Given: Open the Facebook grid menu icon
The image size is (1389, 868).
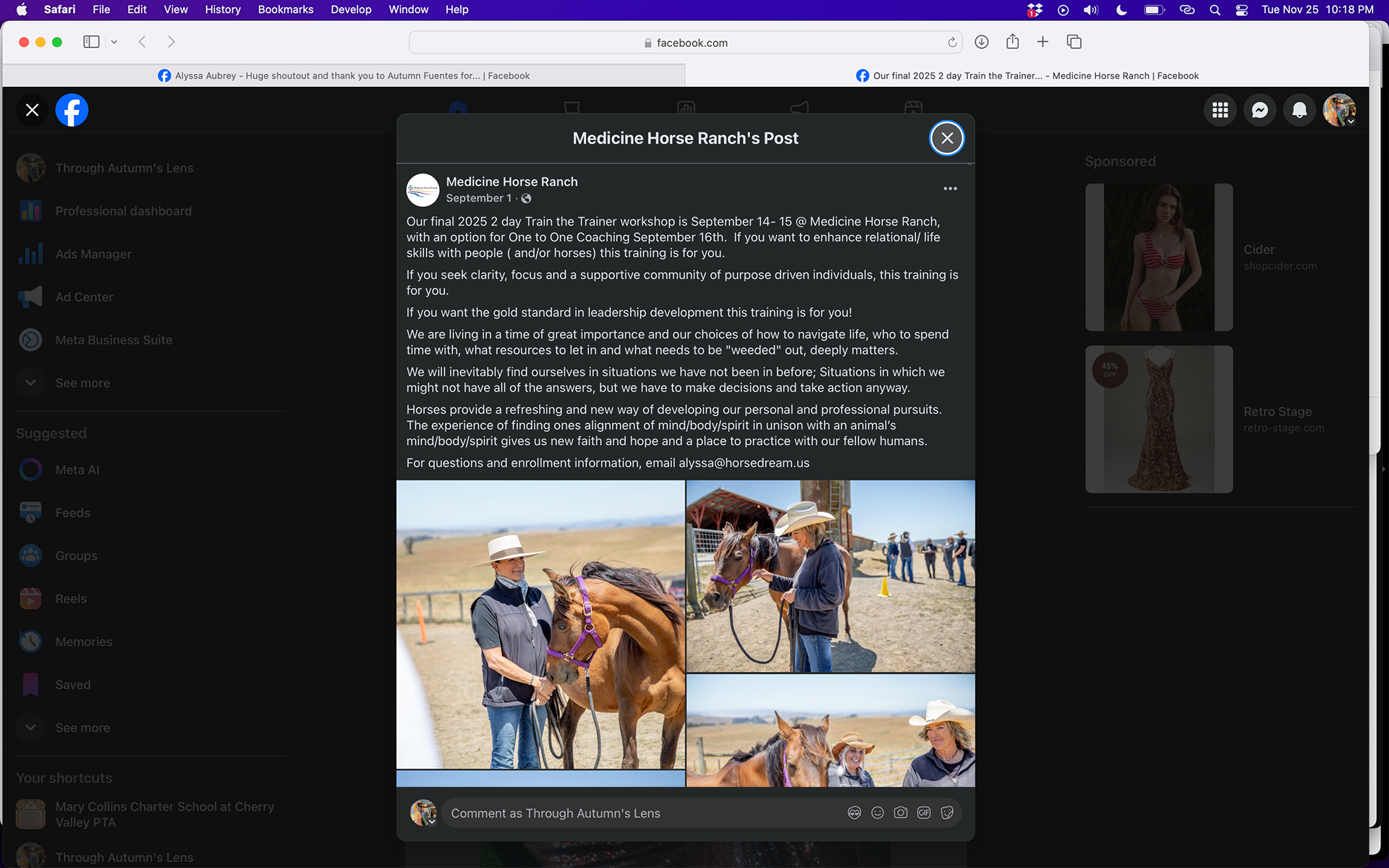Looking at the screenshot, I should click(x=1220, y=110).
